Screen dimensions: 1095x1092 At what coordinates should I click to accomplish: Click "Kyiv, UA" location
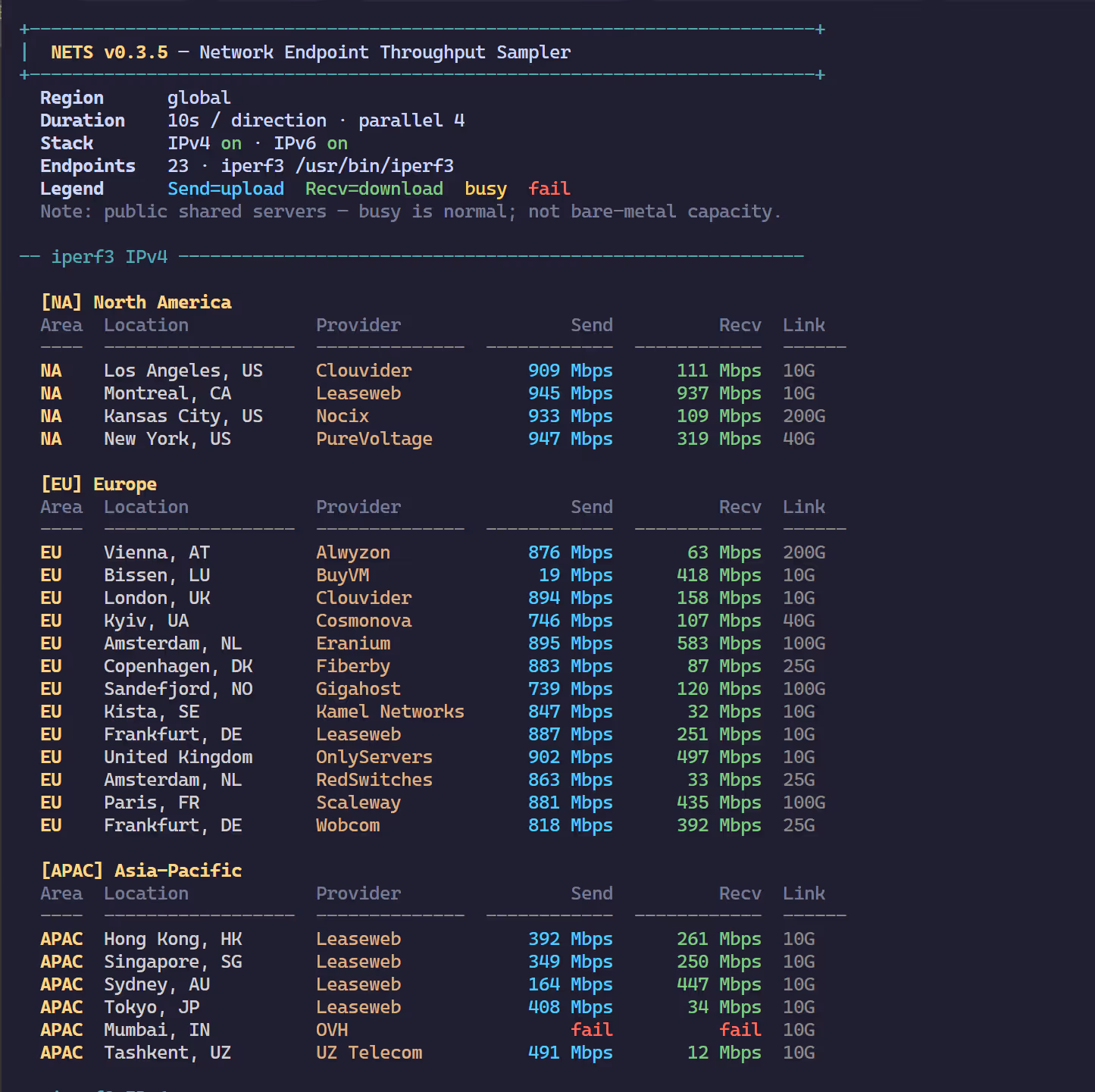146,621
